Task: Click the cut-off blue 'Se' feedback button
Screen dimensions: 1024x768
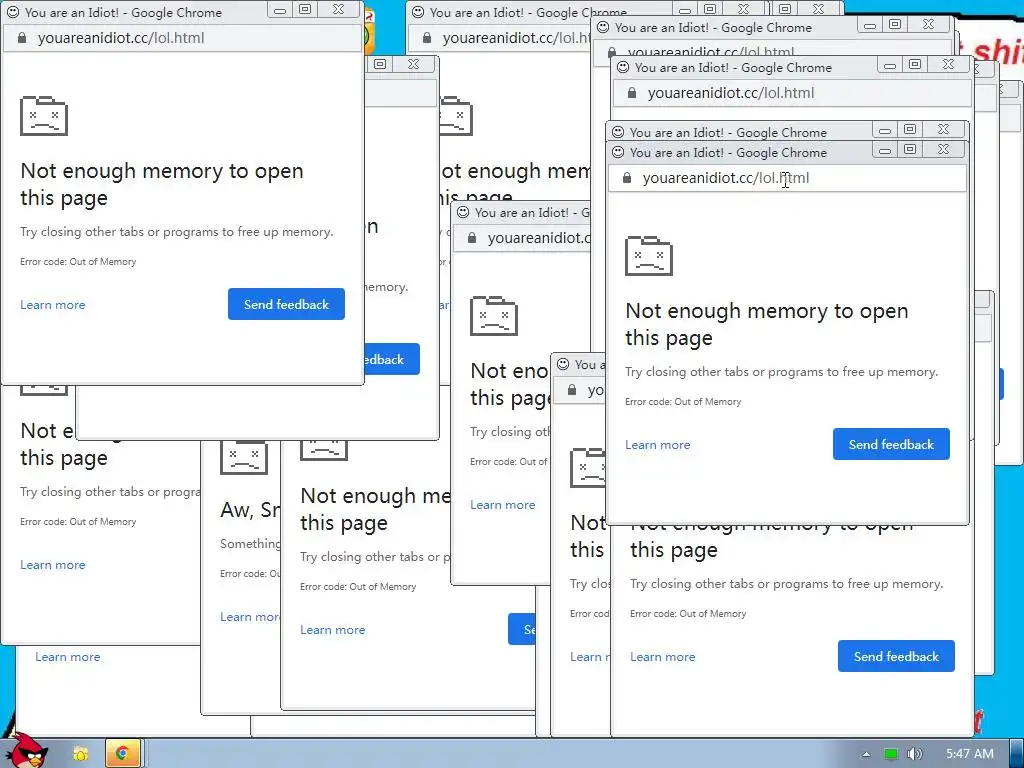Action: (x=522, y=629)
